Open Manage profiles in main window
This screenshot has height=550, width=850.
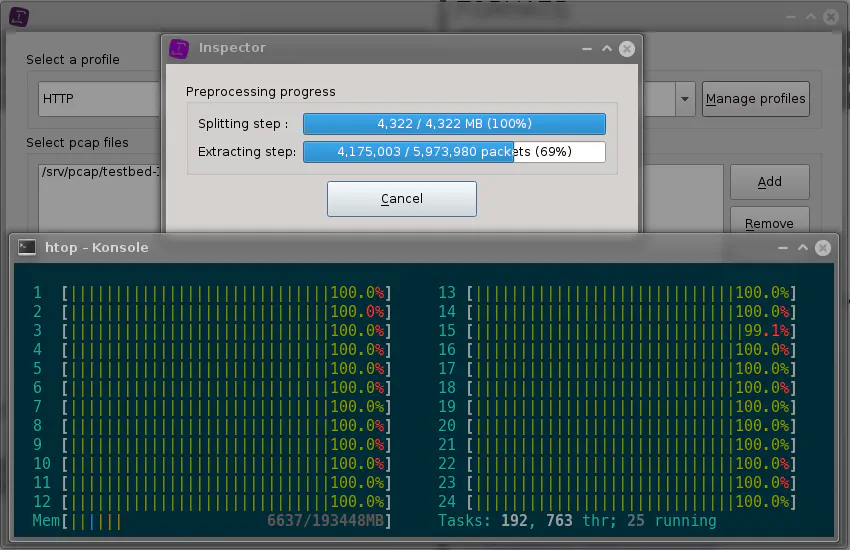click(x=756, y=99)
